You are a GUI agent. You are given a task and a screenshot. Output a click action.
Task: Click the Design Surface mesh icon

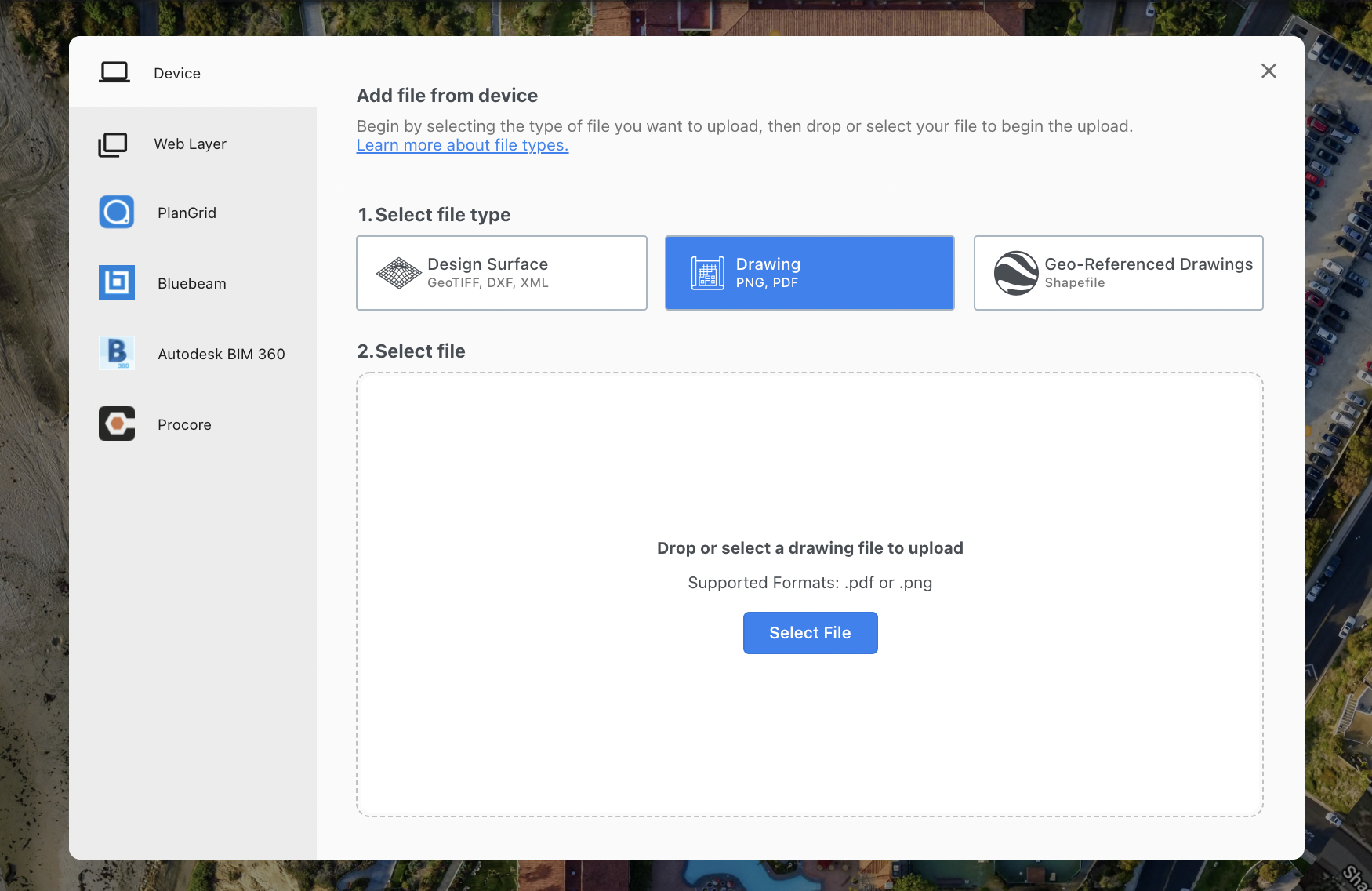398,273
